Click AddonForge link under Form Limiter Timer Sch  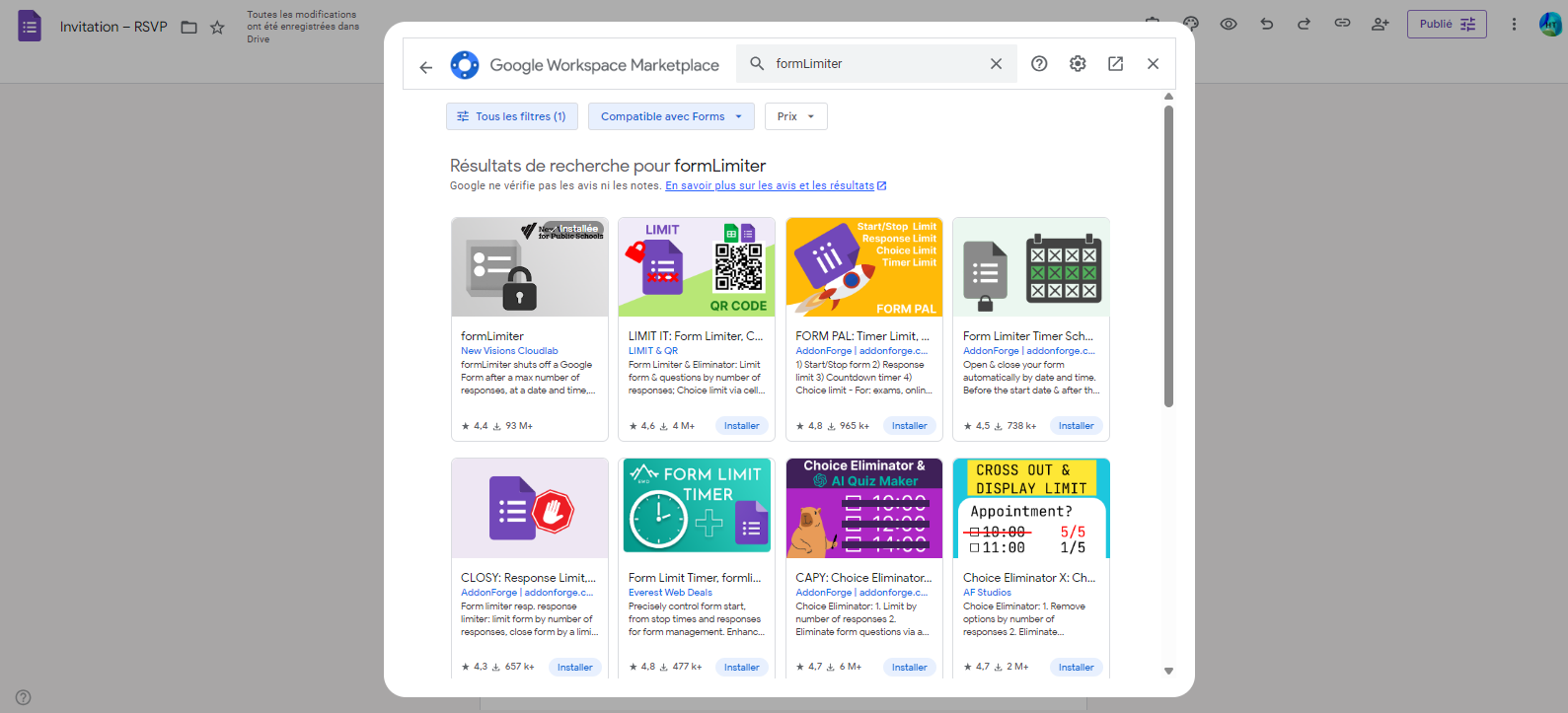tap(1029, 351)
